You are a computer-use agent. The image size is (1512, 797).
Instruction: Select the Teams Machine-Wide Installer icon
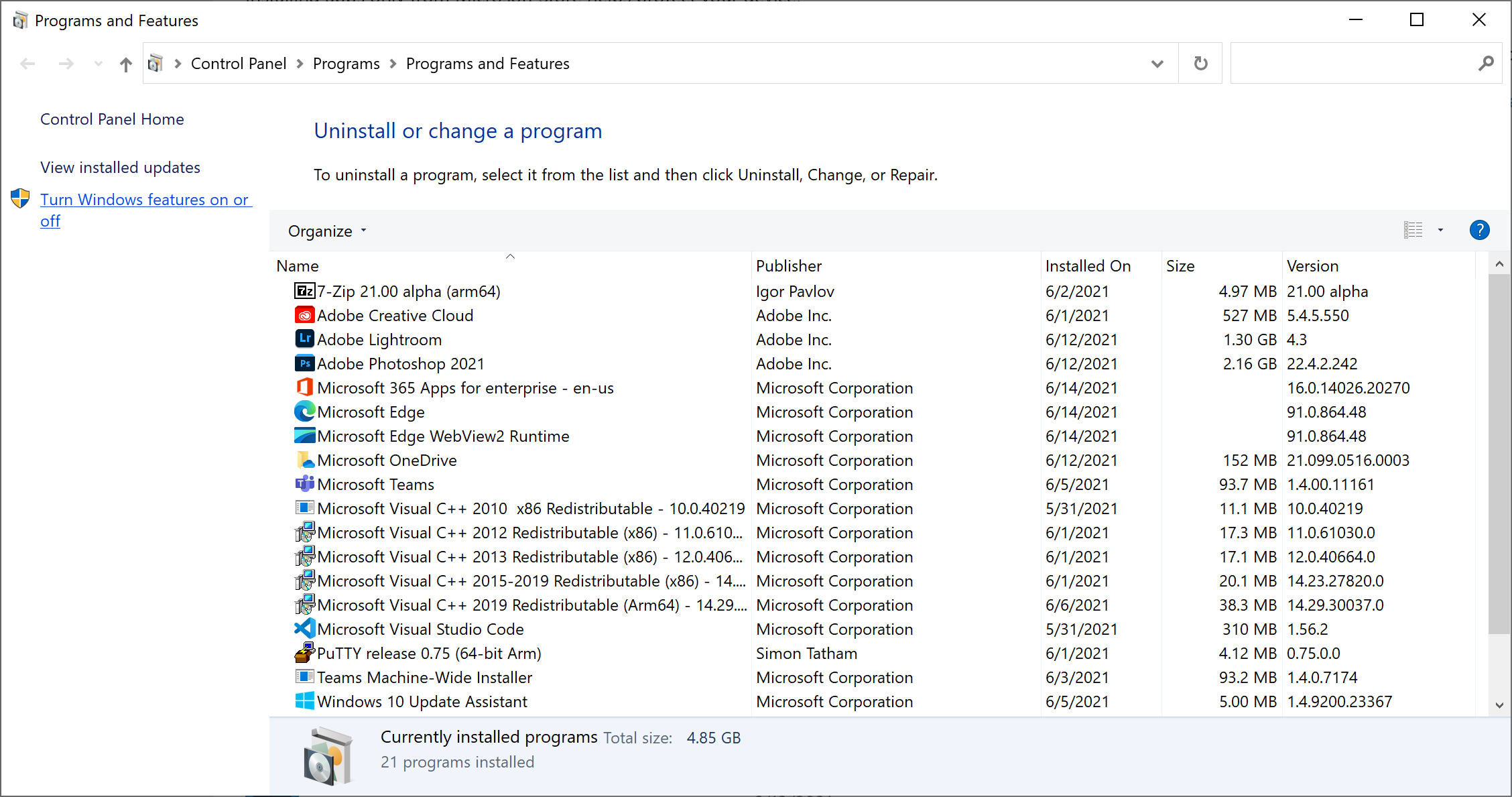pos(304,677)
